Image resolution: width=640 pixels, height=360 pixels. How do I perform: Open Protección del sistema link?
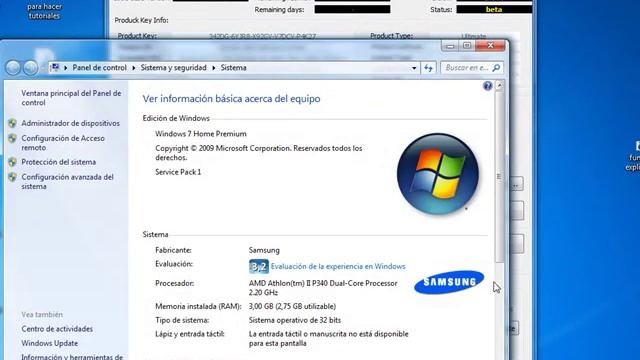pos(59,162)
